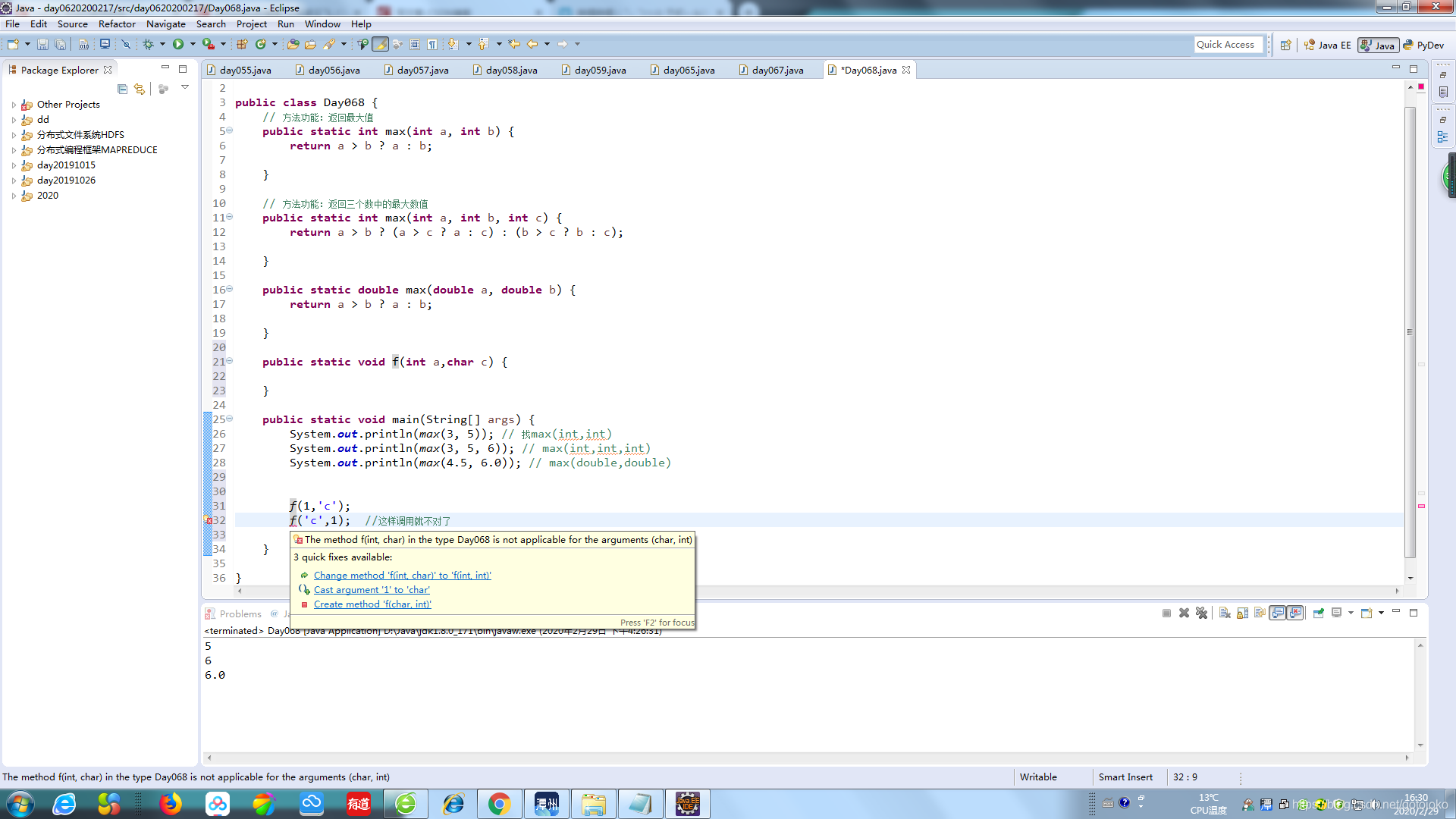Switch to day055.java editor tab
Screen dimensions: 1456x819
click(239, 70)
